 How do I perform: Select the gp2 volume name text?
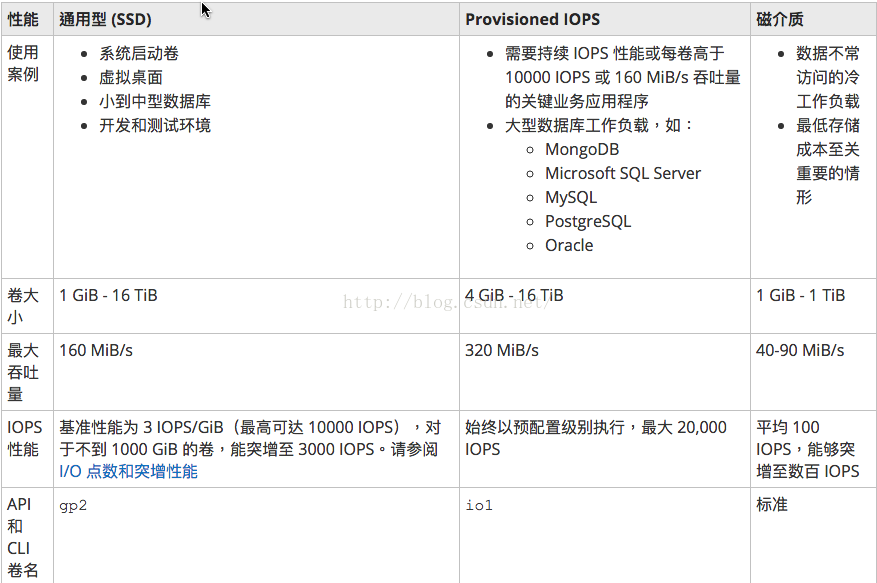(73, 506)
